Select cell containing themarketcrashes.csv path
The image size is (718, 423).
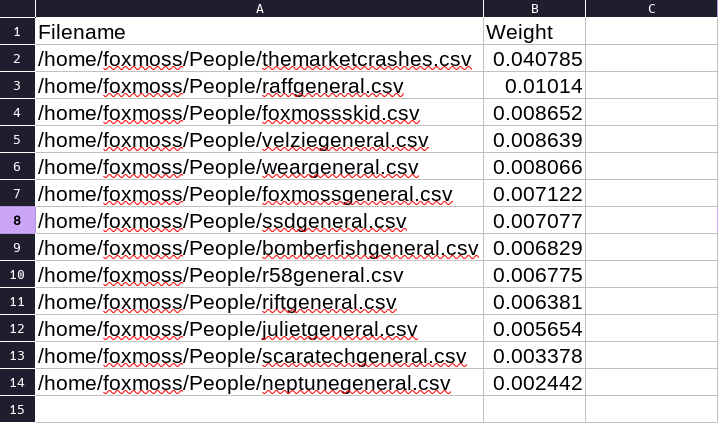tap(259, 59)
